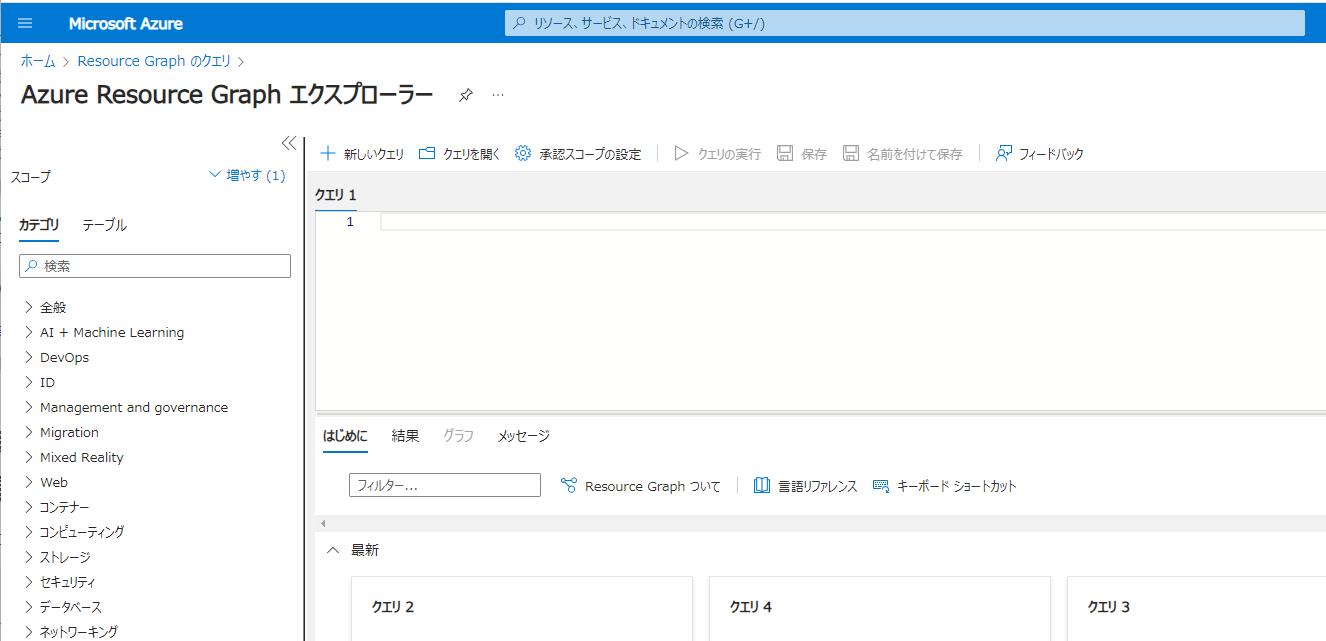The height and width of the screenshot is (641, 1326).
Task: Click the Save As disk icon
Action: (851, 154)
